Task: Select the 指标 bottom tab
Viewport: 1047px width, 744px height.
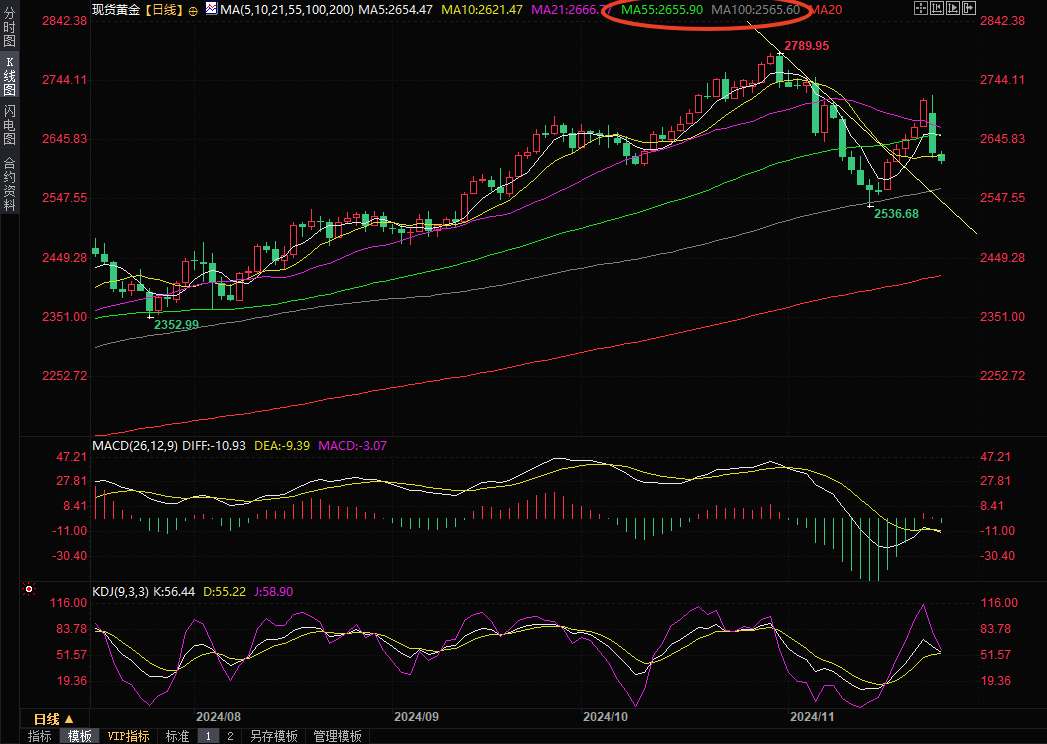Action: 40,736
